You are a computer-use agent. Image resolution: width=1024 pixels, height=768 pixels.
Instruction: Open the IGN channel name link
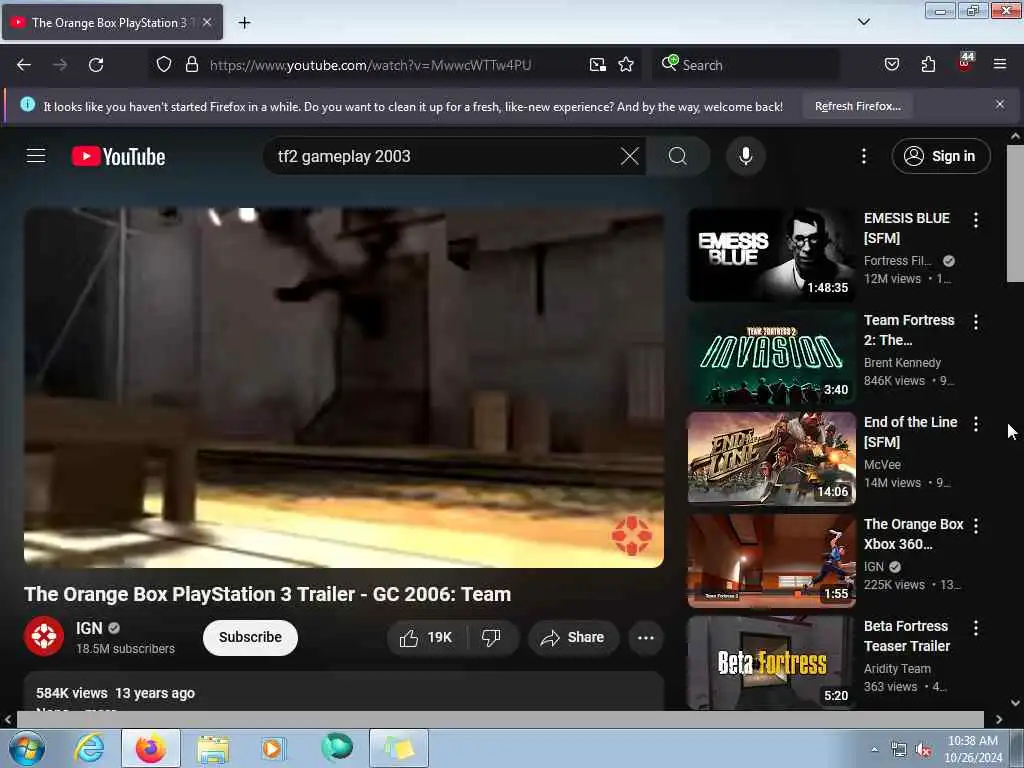(89, 628)
